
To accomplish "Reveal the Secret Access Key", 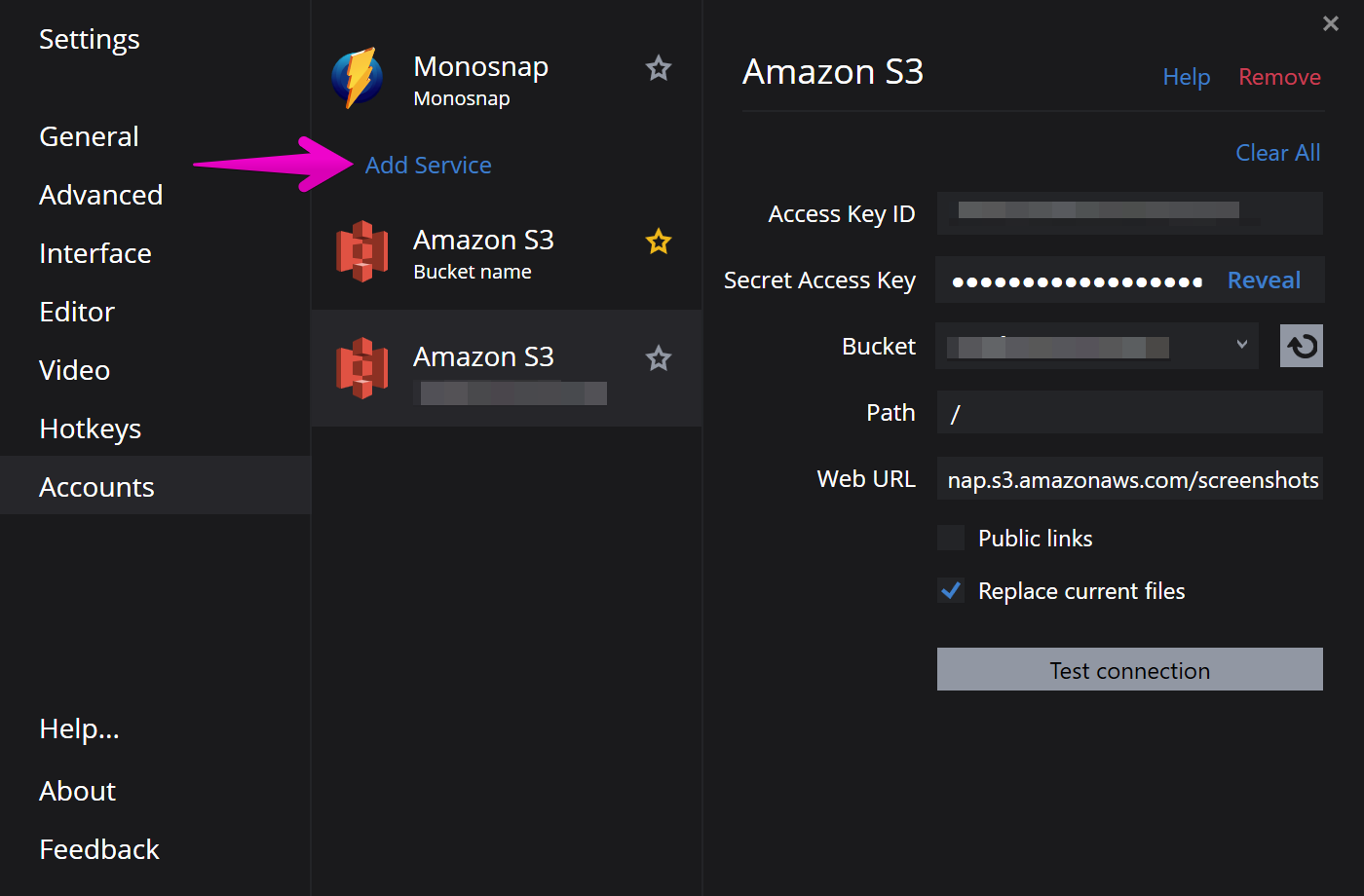I will [1264, 280].
